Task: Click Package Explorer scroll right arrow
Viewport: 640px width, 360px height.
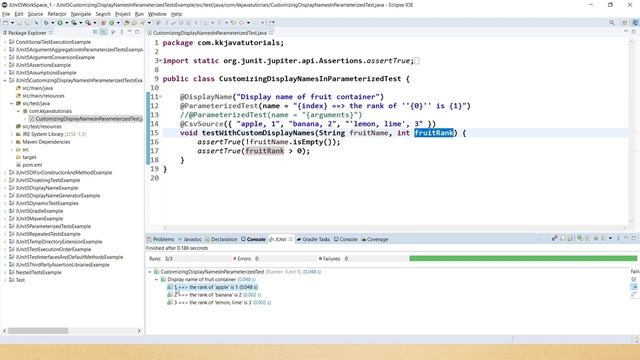Action: coord(139,331)
